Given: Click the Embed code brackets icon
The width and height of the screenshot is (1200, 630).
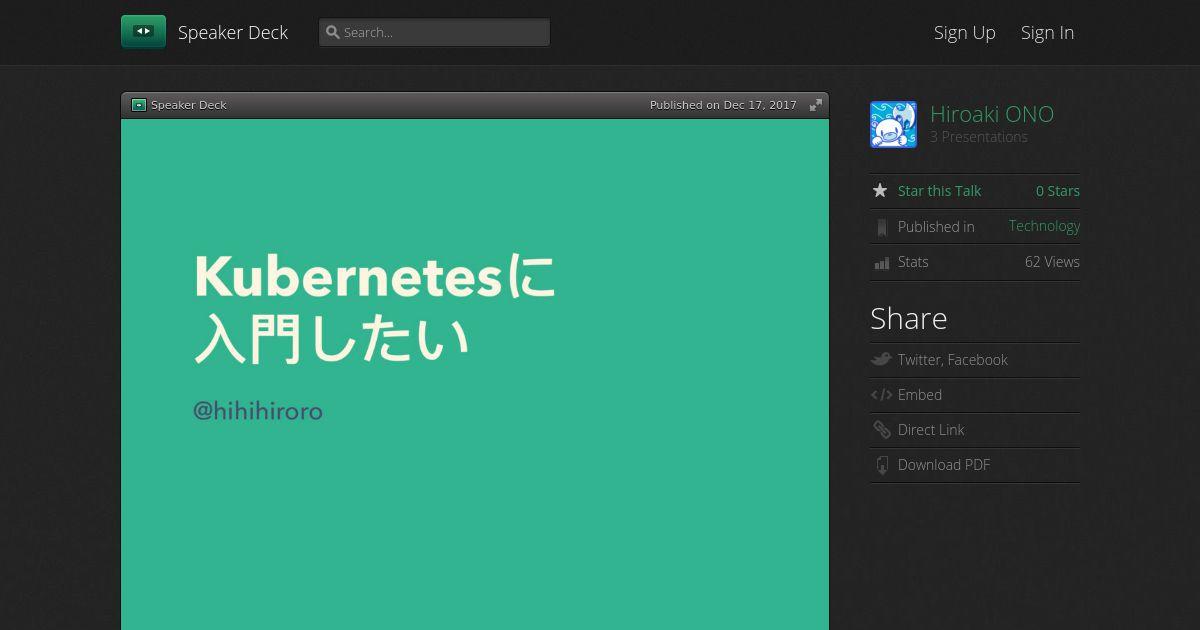Looking at the screenshot, I should tap(881, 395).
